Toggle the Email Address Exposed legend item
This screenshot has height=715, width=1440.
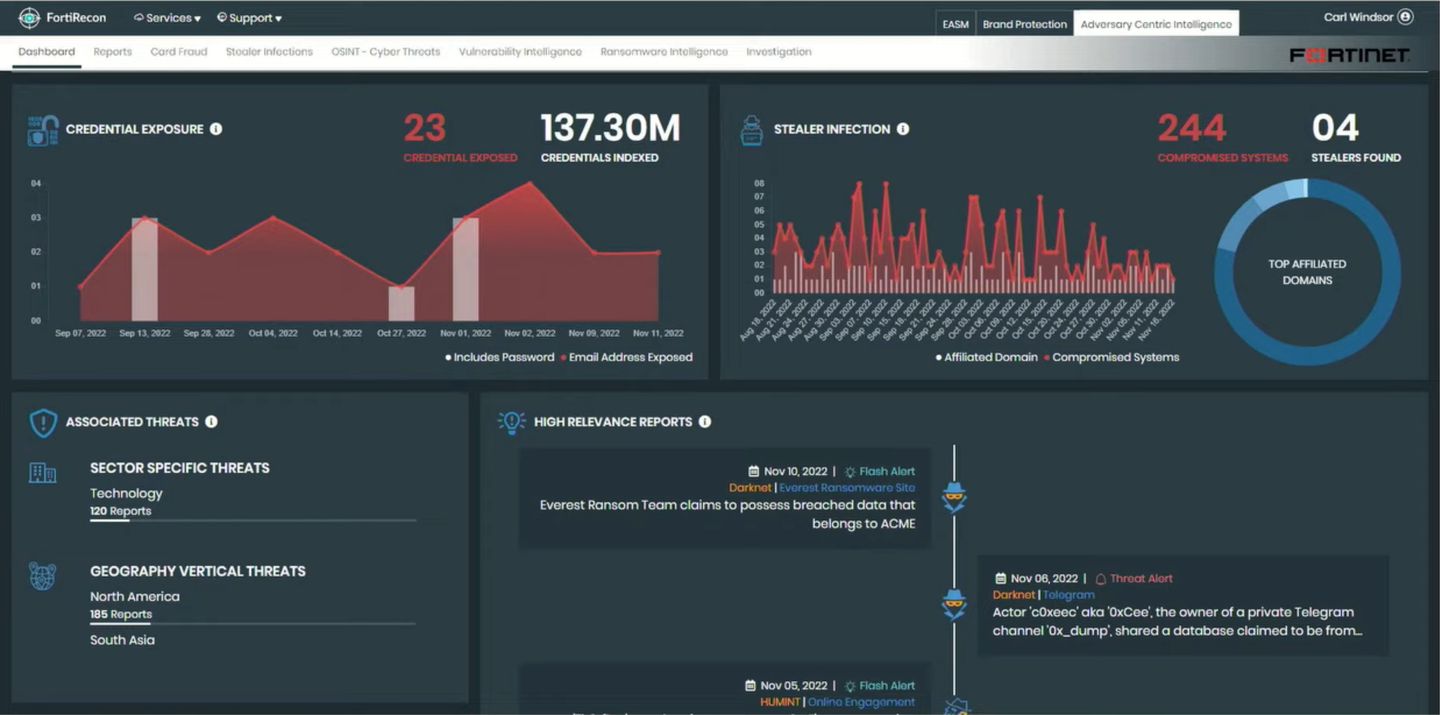(629, 357)
